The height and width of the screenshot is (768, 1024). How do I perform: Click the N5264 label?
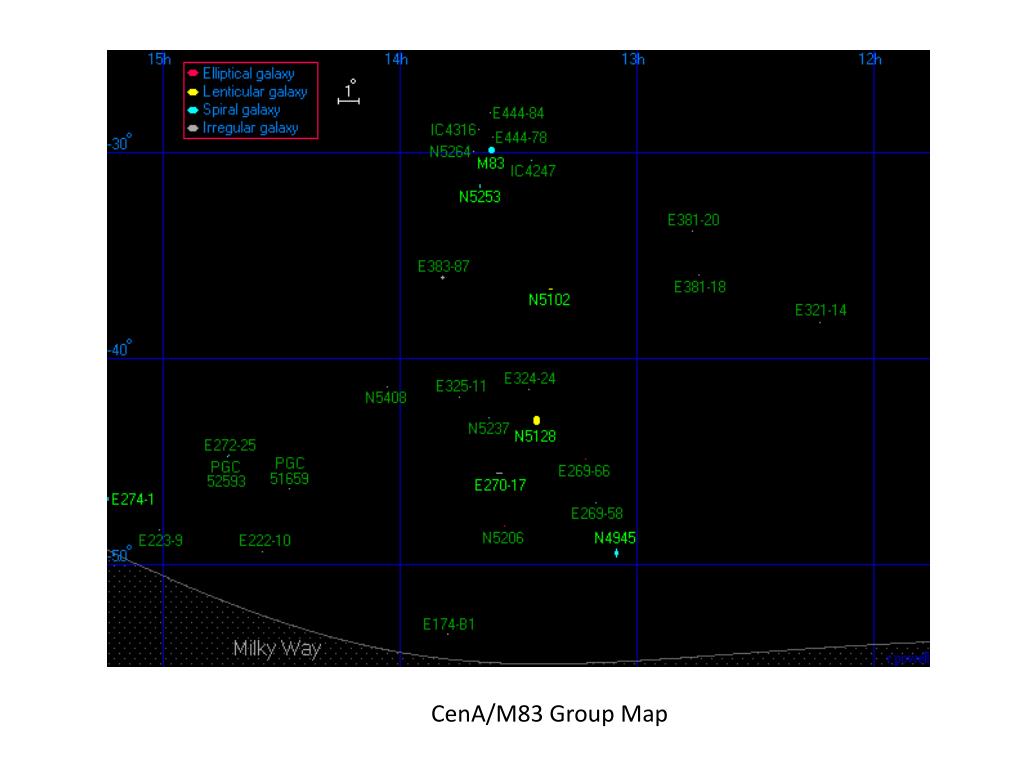[450, 152]
